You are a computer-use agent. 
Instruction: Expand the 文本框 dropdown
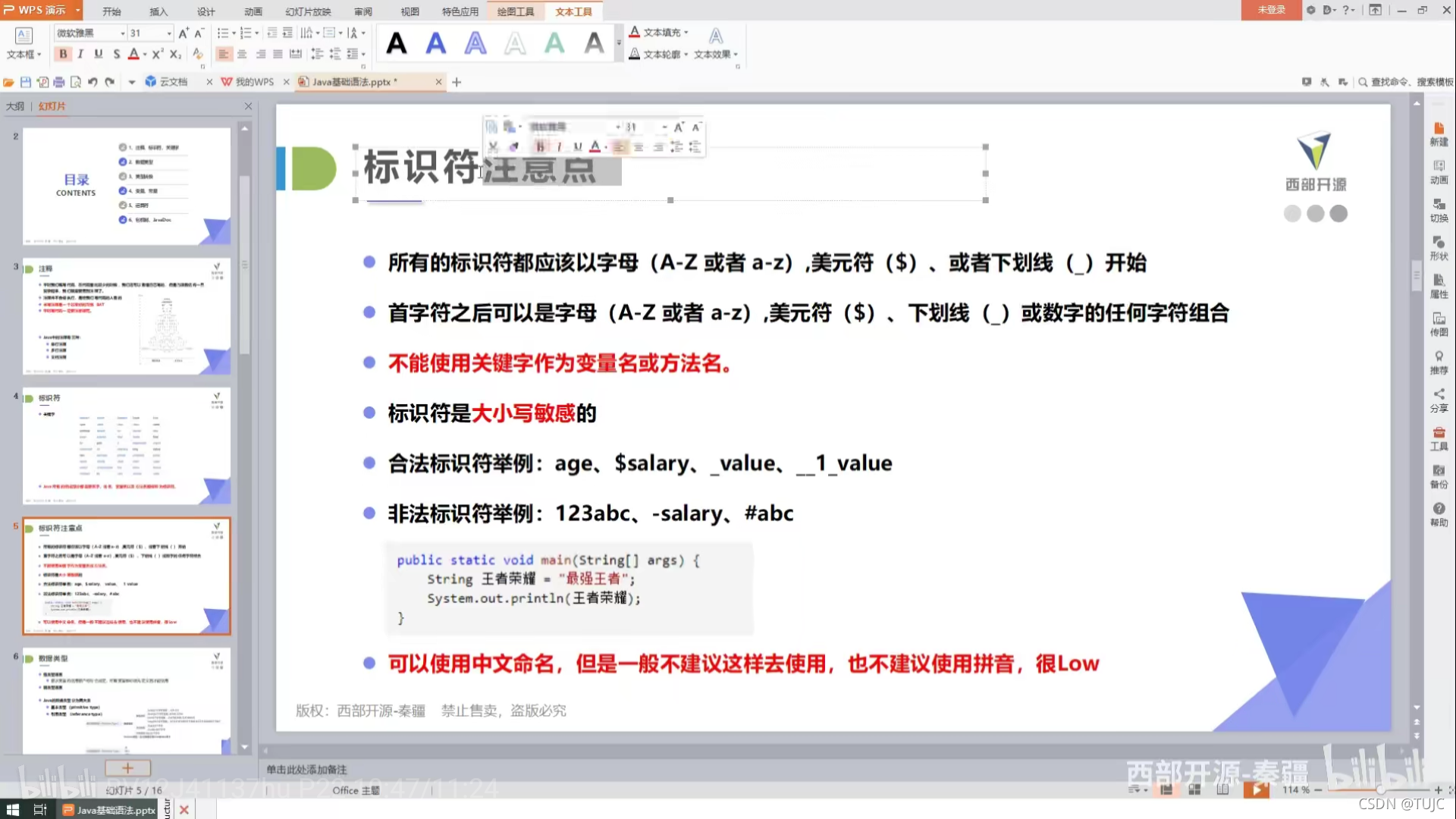[24, 44]
